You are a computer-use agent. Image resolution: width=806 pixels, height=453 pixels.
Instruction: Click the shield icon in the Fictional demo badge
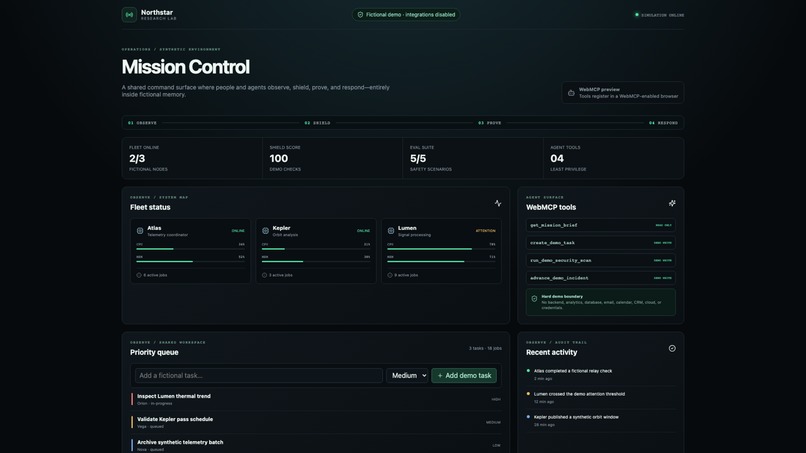360,15
